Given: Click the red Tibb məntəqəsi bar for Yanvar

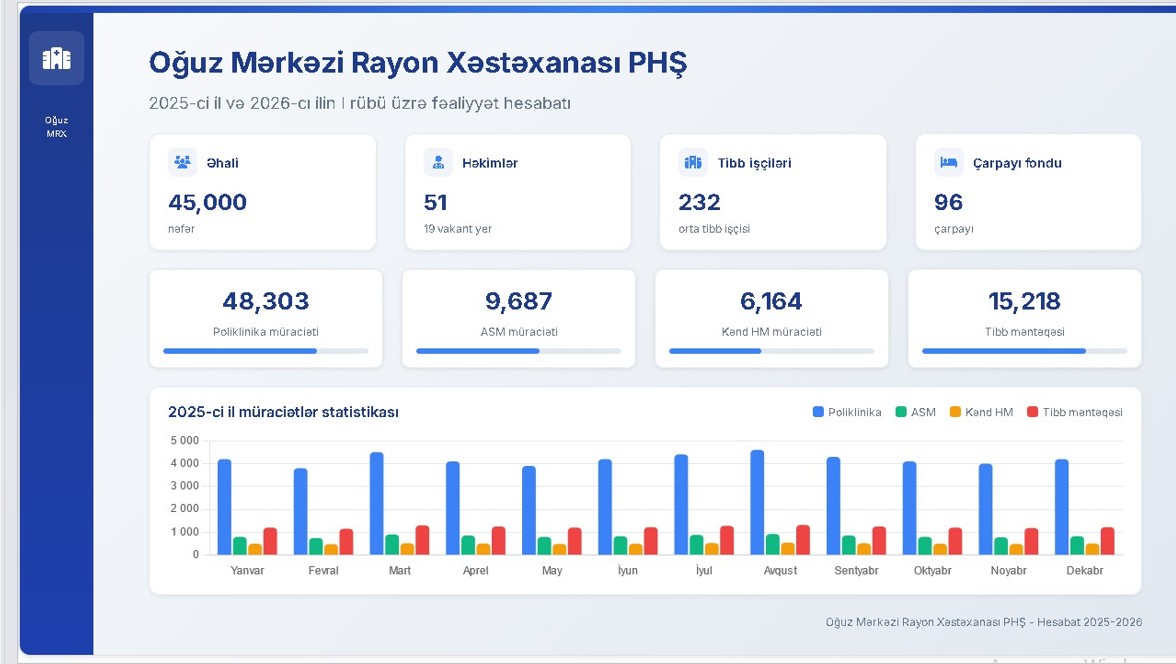Looking at the screenshot, I should (x=270, y=541).
